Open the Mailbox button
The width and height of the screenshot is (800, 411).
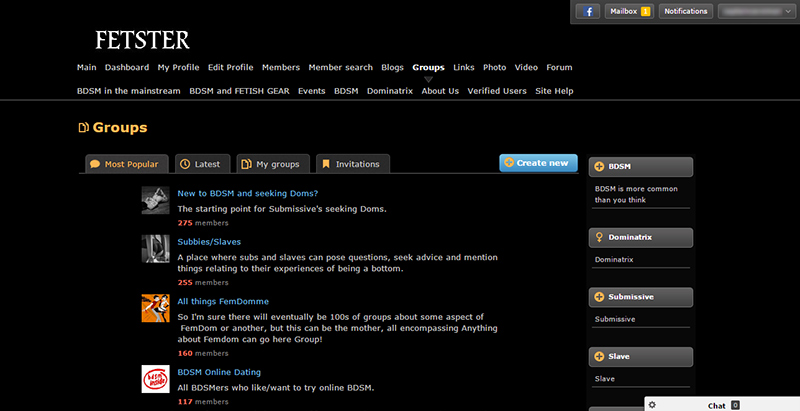click(629, 11)
